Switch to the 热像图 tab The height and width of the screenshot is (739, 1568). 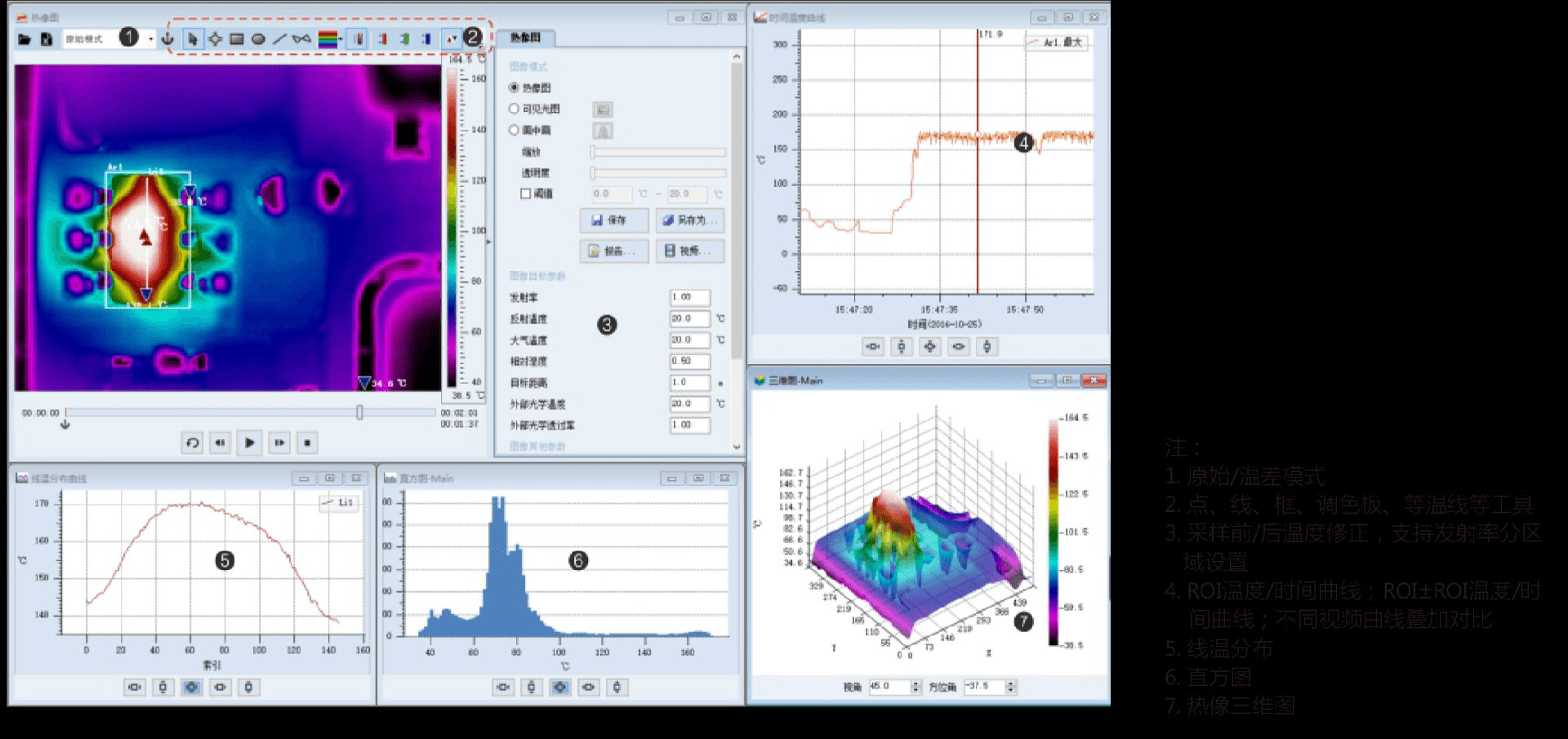click(x=525, y=38)
